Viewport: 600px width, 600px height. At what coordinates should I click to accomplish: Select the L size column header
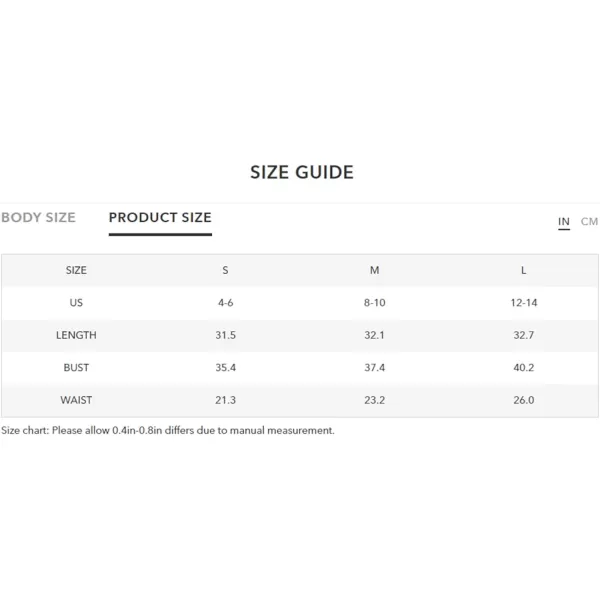pyautogui.click(x=523, y=270)
